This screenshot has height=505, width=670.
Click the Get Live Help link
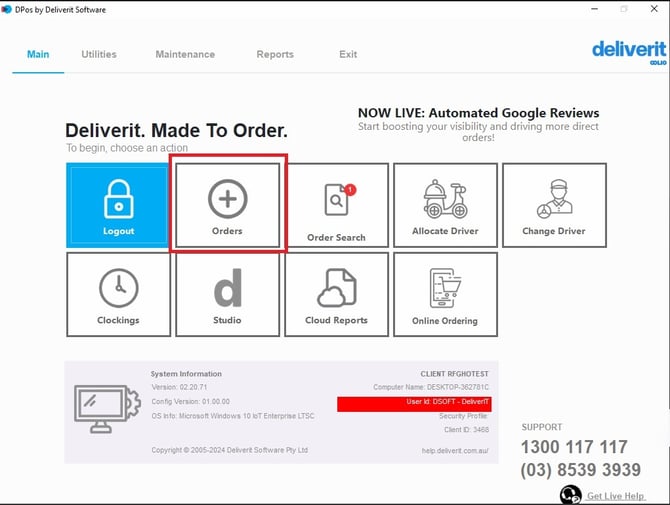point(616,496)
